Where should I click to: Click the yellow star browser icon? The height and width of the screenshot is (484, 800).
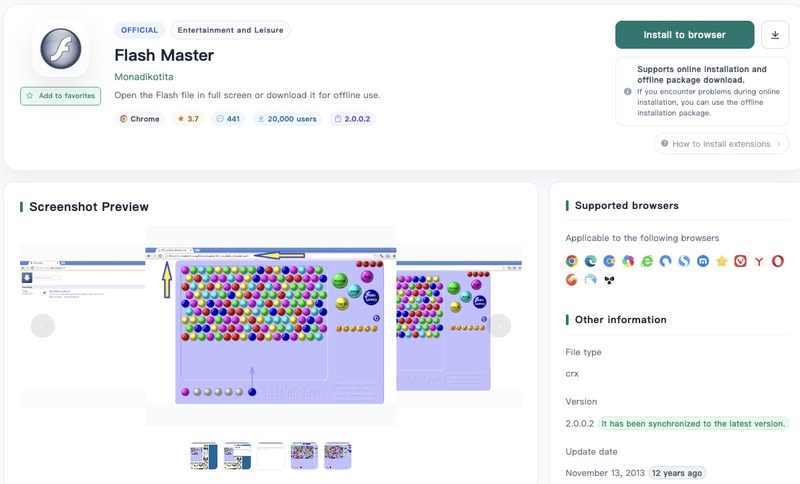click(x=721, y=261)
